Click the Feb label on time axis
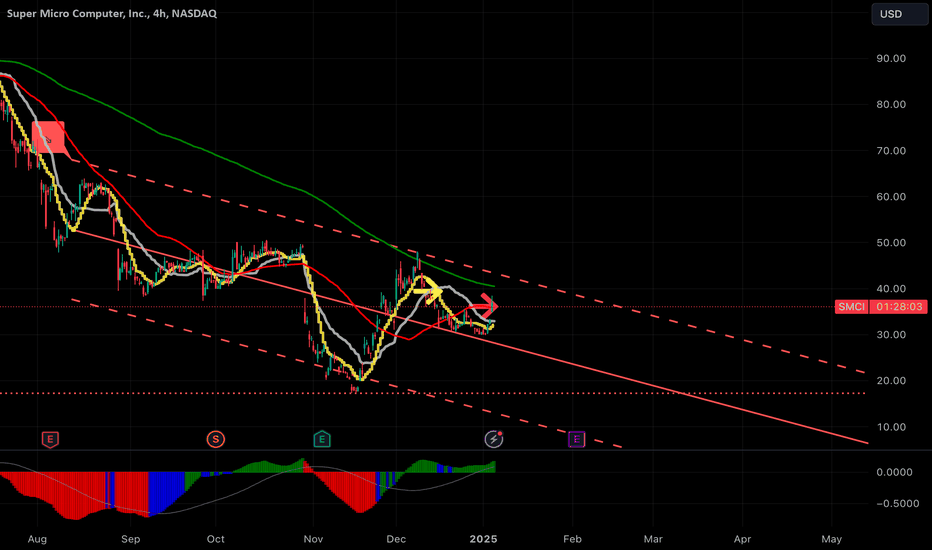Viewport: 932px width, 550px height. coord(572,539)
